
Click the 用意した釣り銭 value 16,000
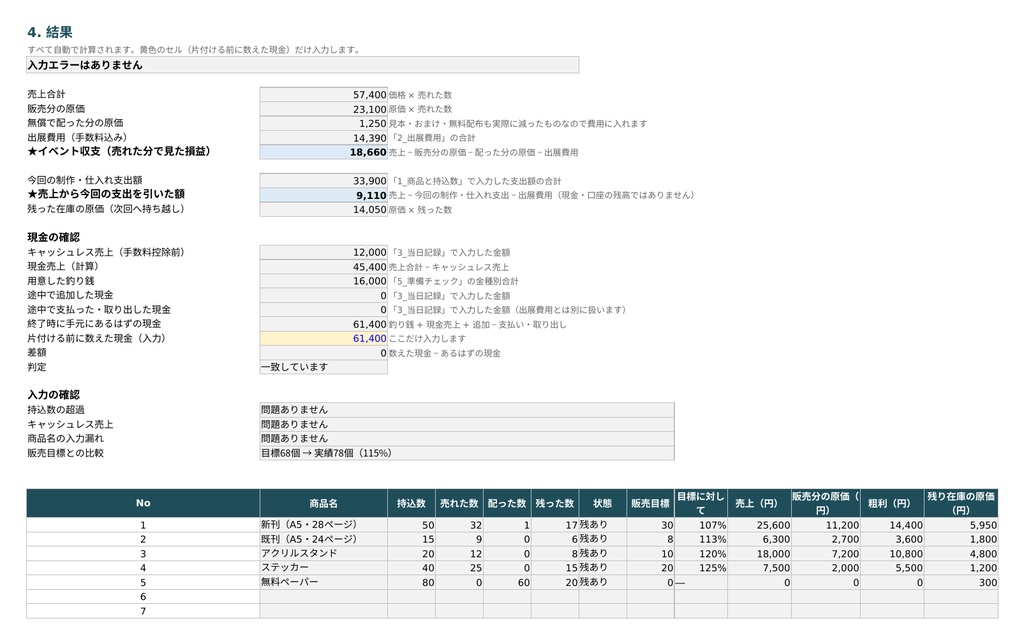click(323, 281)
